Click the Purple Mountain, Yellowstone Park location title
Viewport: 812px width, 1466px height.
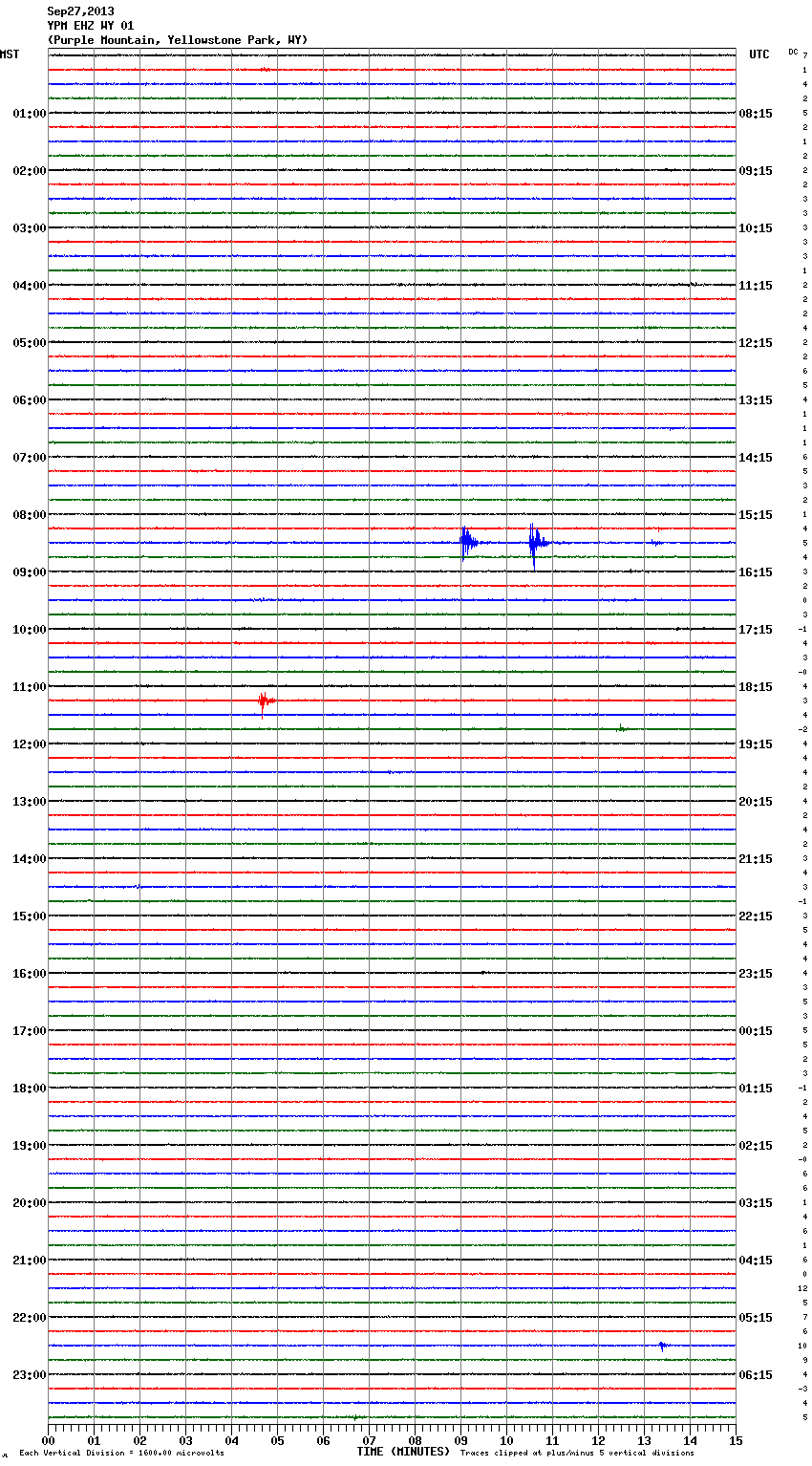[x=178, y=40]
